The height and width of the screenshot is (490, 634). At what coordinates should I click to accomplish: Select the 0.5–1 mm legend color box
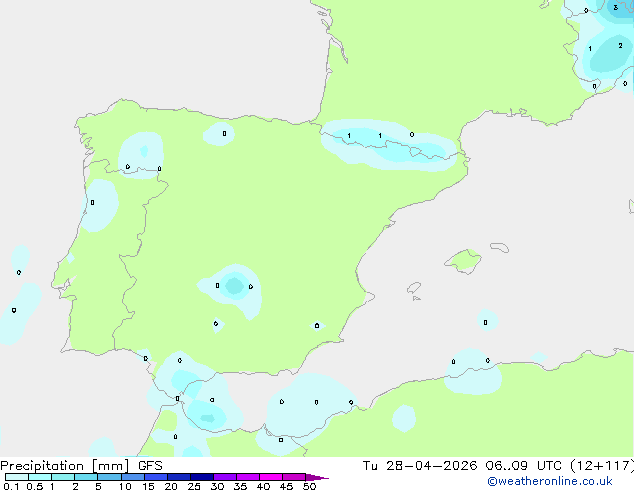click(40, 477)
